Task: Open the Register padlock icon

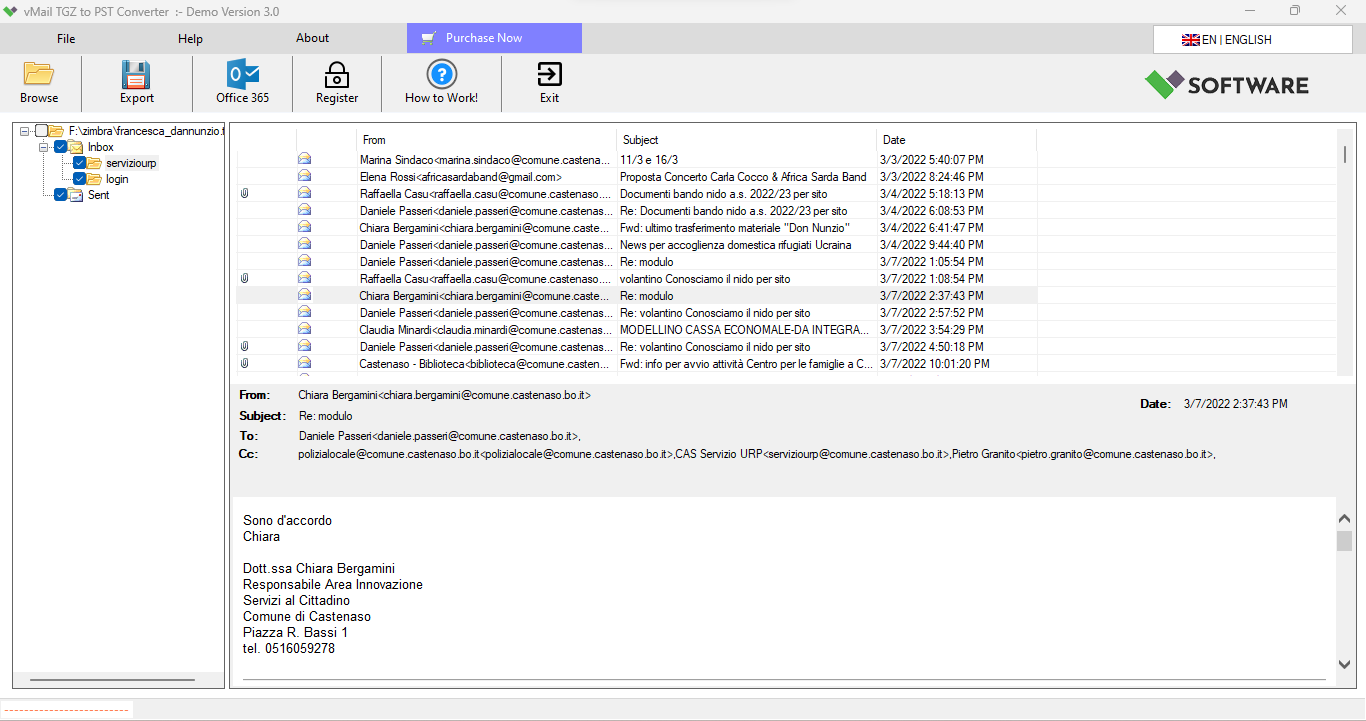Action: (337, 74)
